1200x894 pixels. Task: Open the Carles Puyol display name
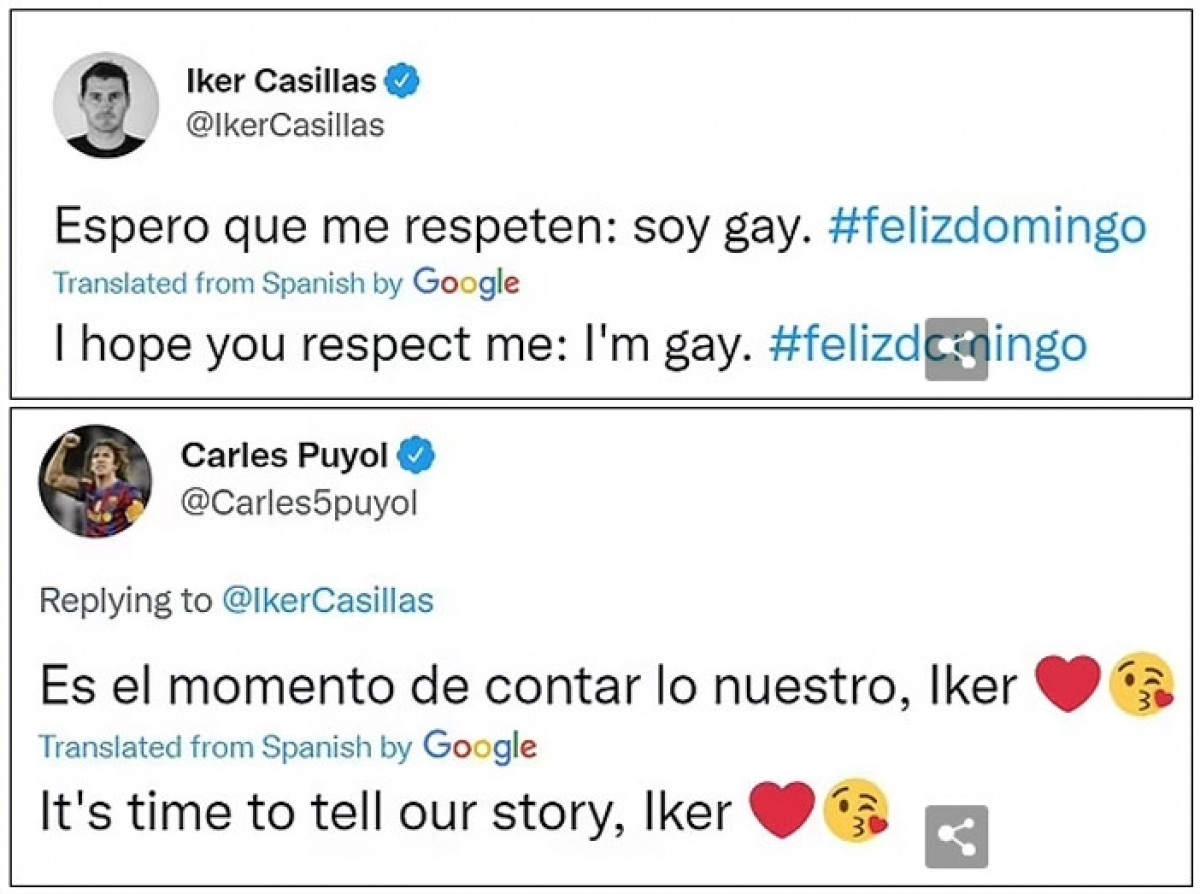click(284, 457)
